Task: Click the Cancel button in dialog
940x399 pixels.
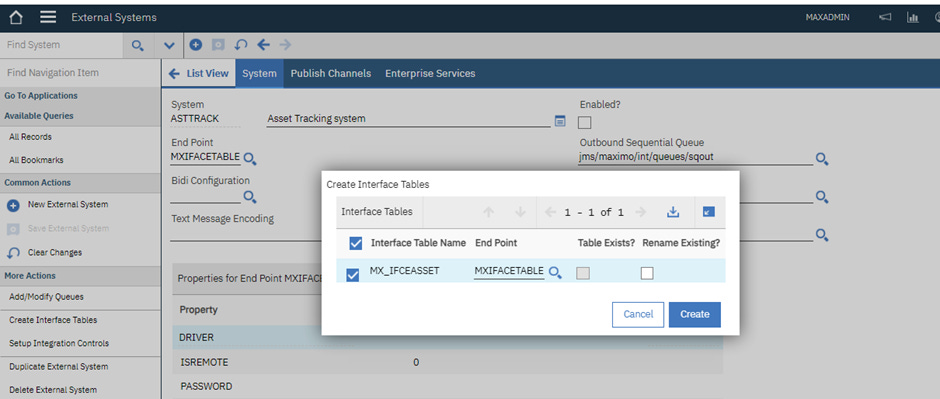Action: tap(638, 315)
